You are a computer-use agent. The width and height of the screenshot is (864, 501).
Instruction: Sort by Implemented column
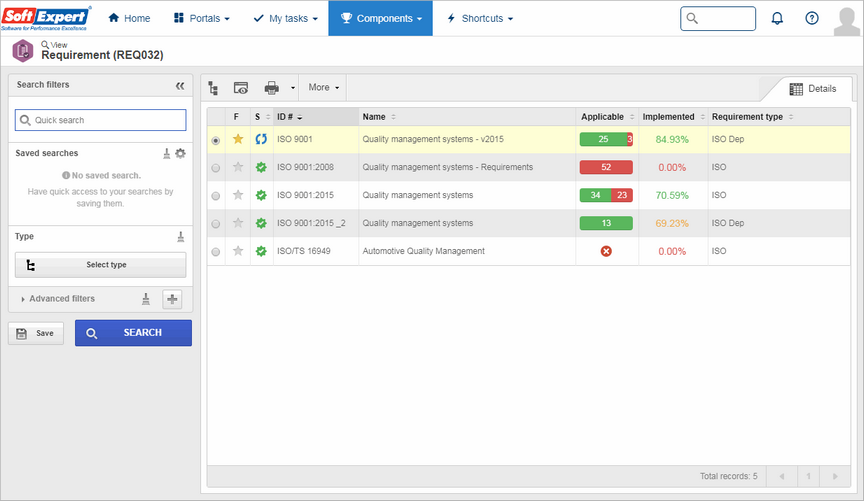673,117
